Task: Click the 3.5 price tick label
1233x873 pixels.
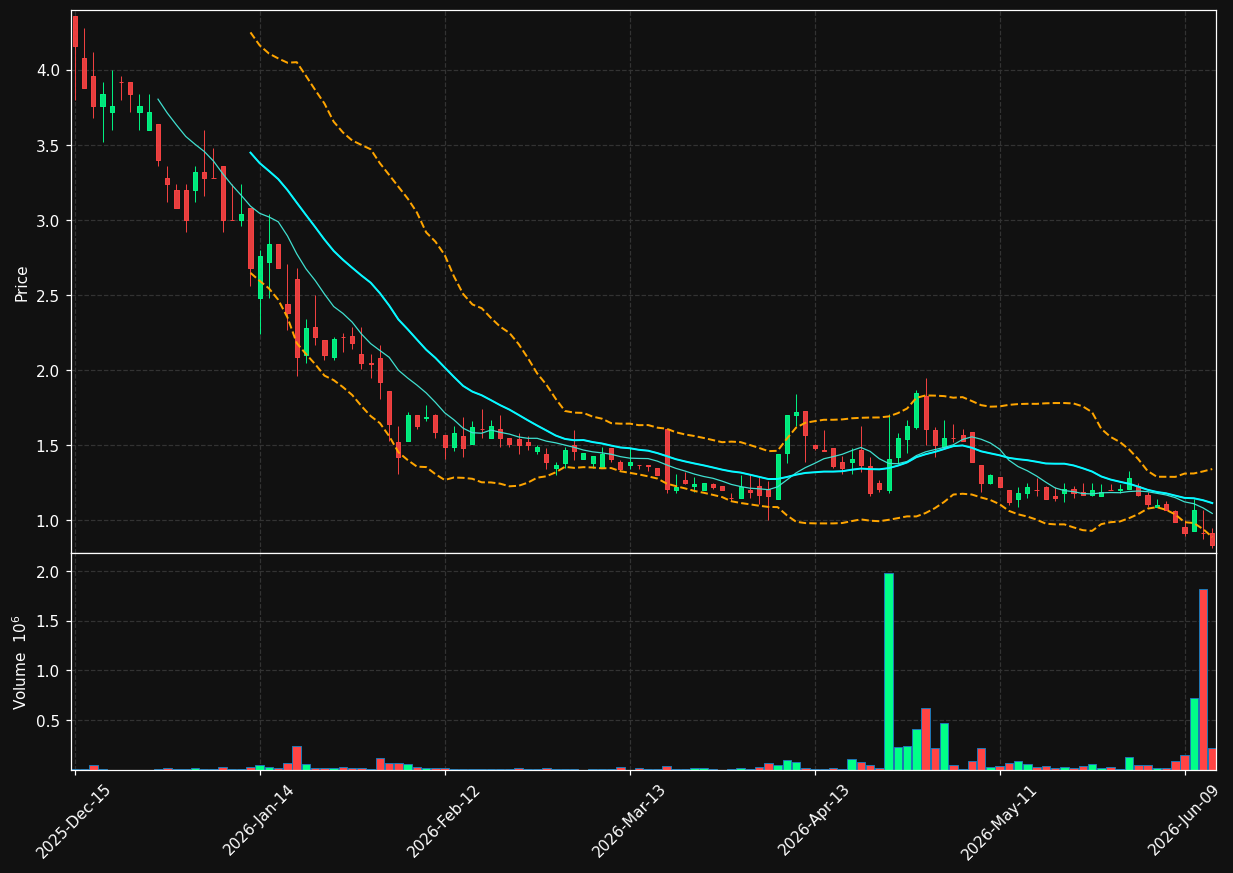Action: [x=49, y=145]
